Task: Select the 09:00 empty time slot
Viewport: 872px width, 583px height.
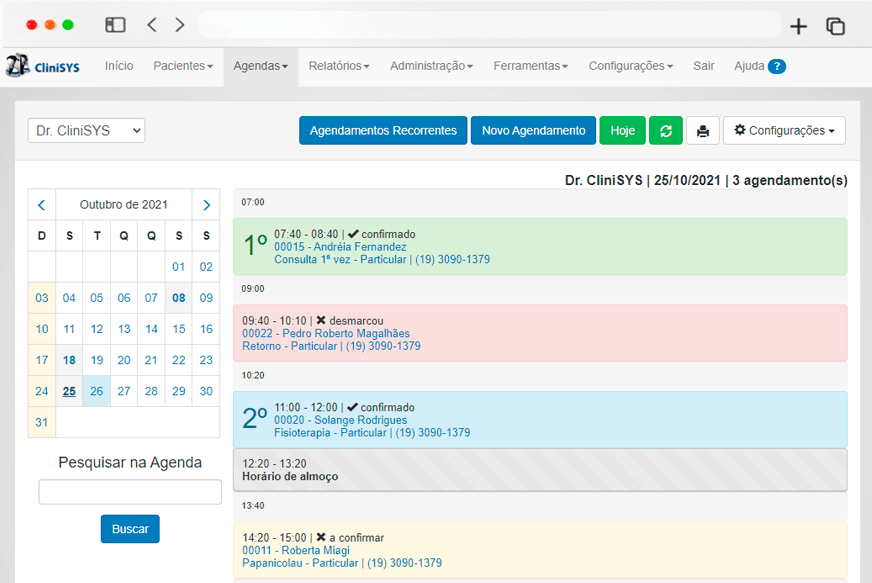Action: [540, 289]
